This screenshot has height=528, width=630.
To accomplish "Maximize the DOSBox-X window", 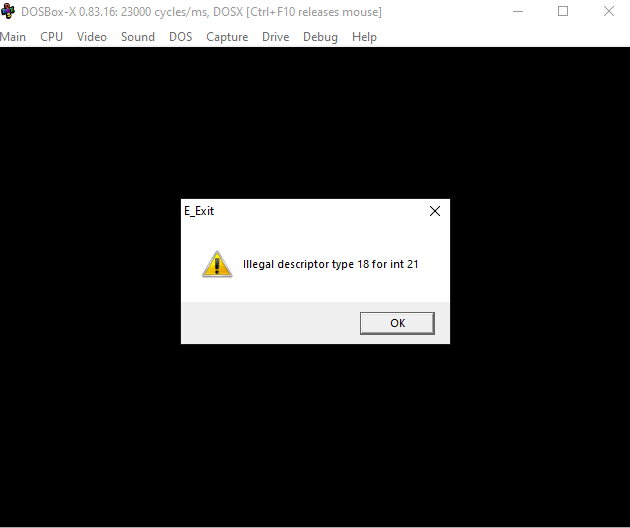I will (563, 11).
